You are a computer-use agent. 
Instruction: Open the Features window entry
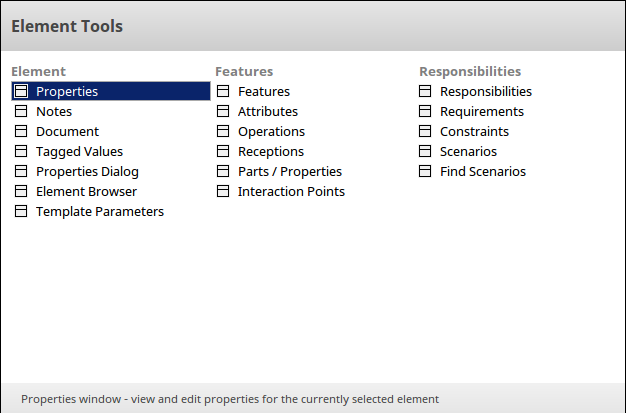click(x=264, y=91)
